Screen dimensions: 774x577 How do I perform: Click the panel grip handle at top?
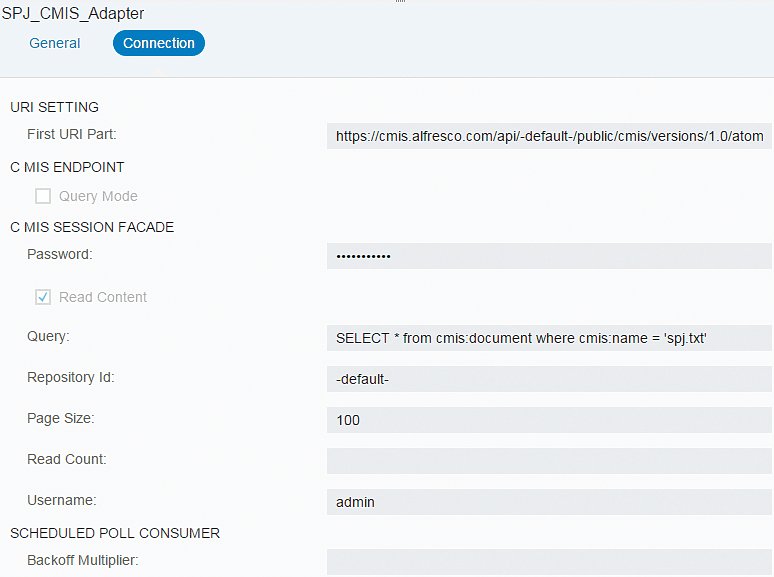click(x=400, y=1)
